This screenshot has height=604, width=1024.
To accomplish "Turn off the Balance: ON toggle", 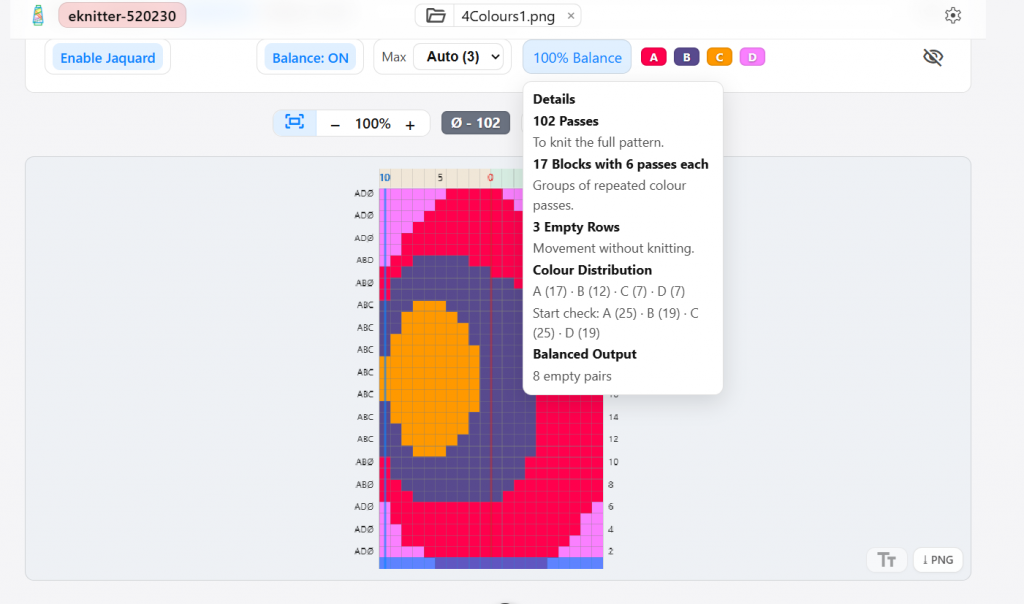I will tap(310, 58).
